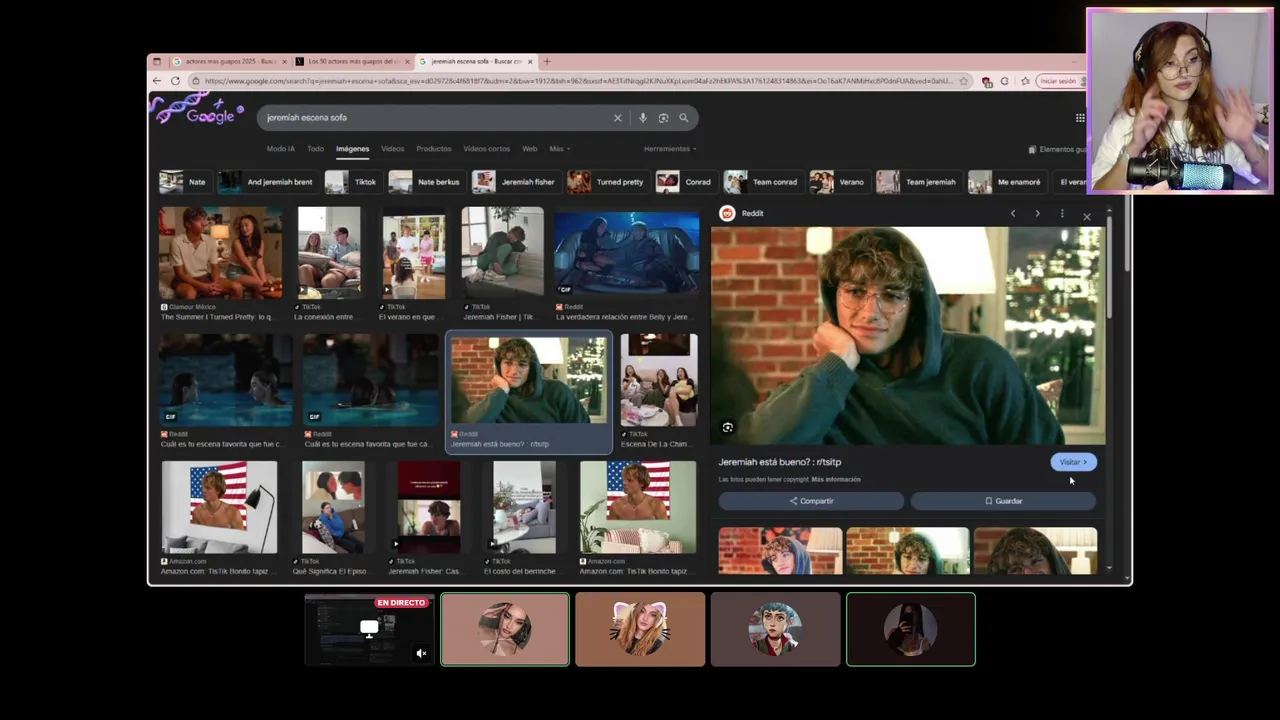Click the Iniciar sesión button
This screenshot has width=1280, height=720.
click(x=1060, y=81)
